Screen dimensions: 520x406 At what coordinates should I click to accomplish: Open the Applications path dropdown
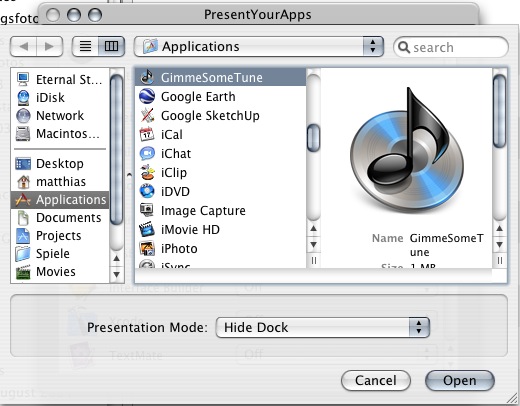coord(259,46)
